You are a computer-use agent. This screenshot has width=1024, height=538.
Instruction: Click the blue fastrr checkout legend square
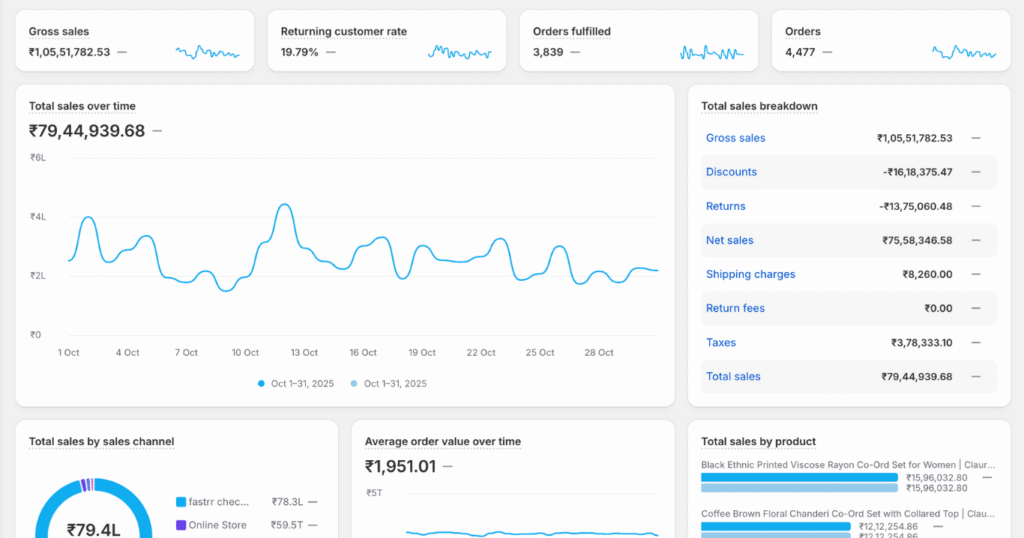181,502
